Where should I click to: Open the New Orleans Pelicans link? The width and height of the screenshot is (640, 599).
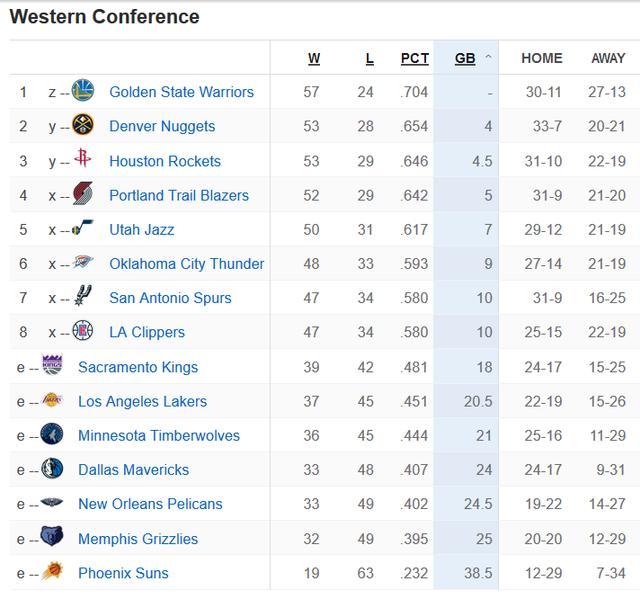coord(150,504)
